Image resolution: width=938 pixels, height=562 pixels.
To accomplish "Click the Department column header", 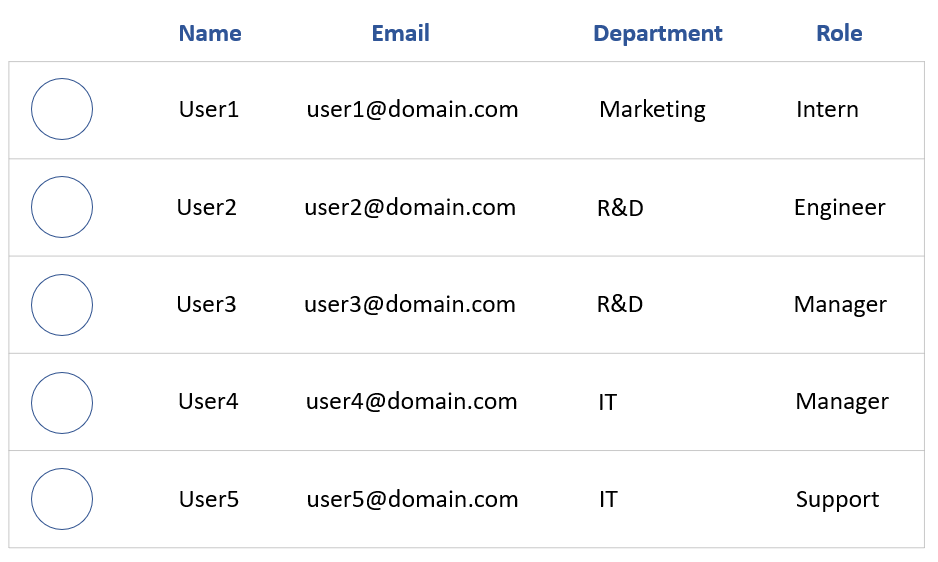I will point(657,34).
